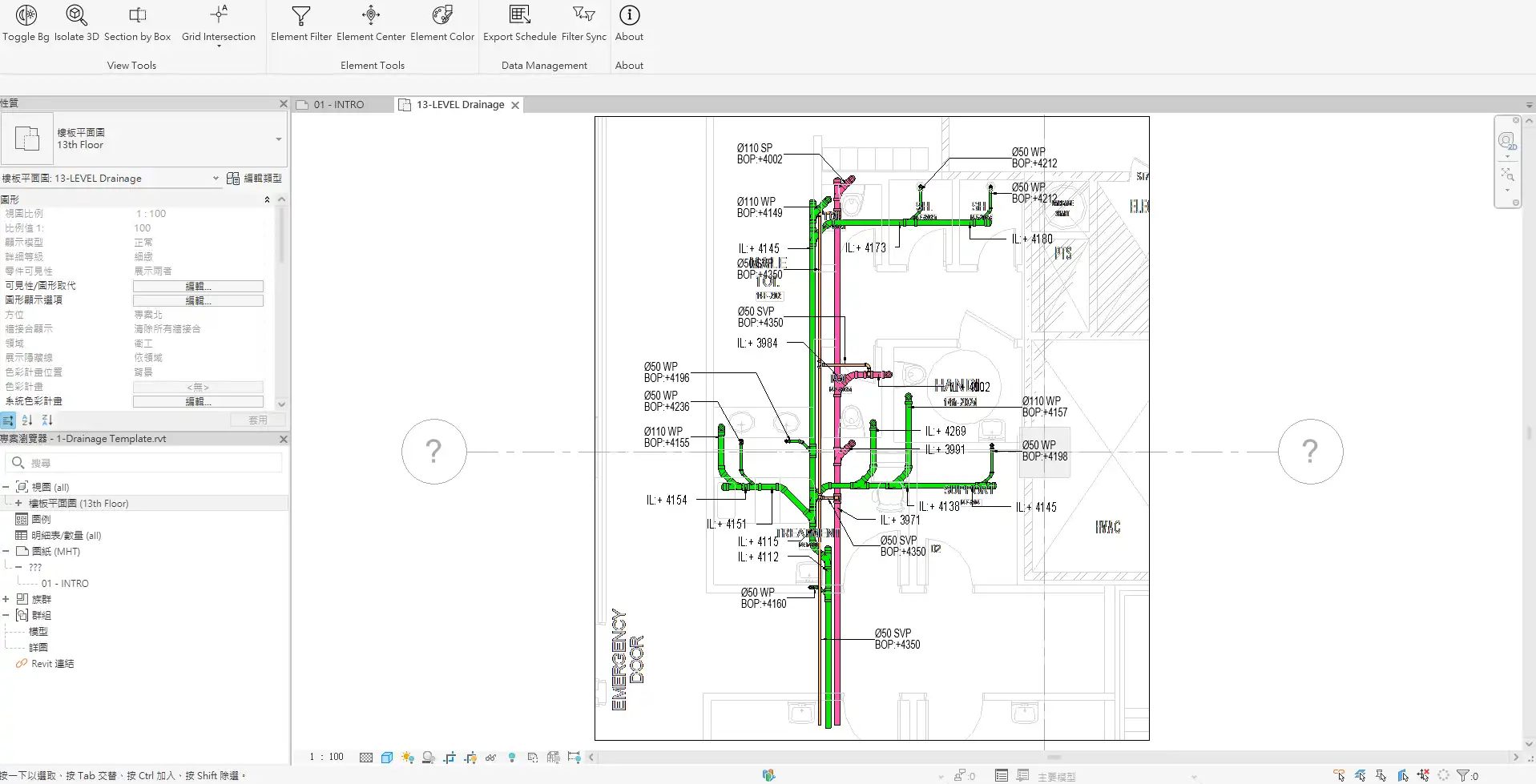The image size is (1536, 784).
Task: Close the 13-LEVEL Drainage tab
Action: [515, 105]
